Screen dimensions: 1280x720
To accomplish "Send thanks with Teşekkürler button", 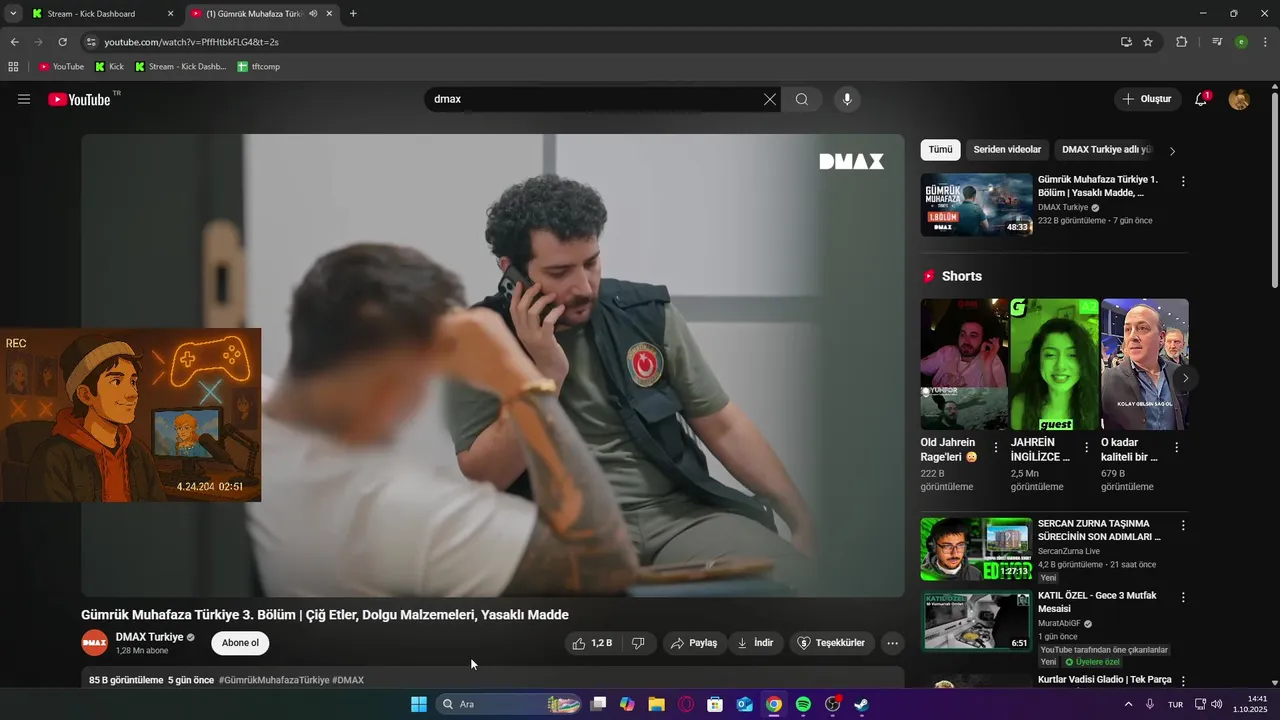I will 832,643.
